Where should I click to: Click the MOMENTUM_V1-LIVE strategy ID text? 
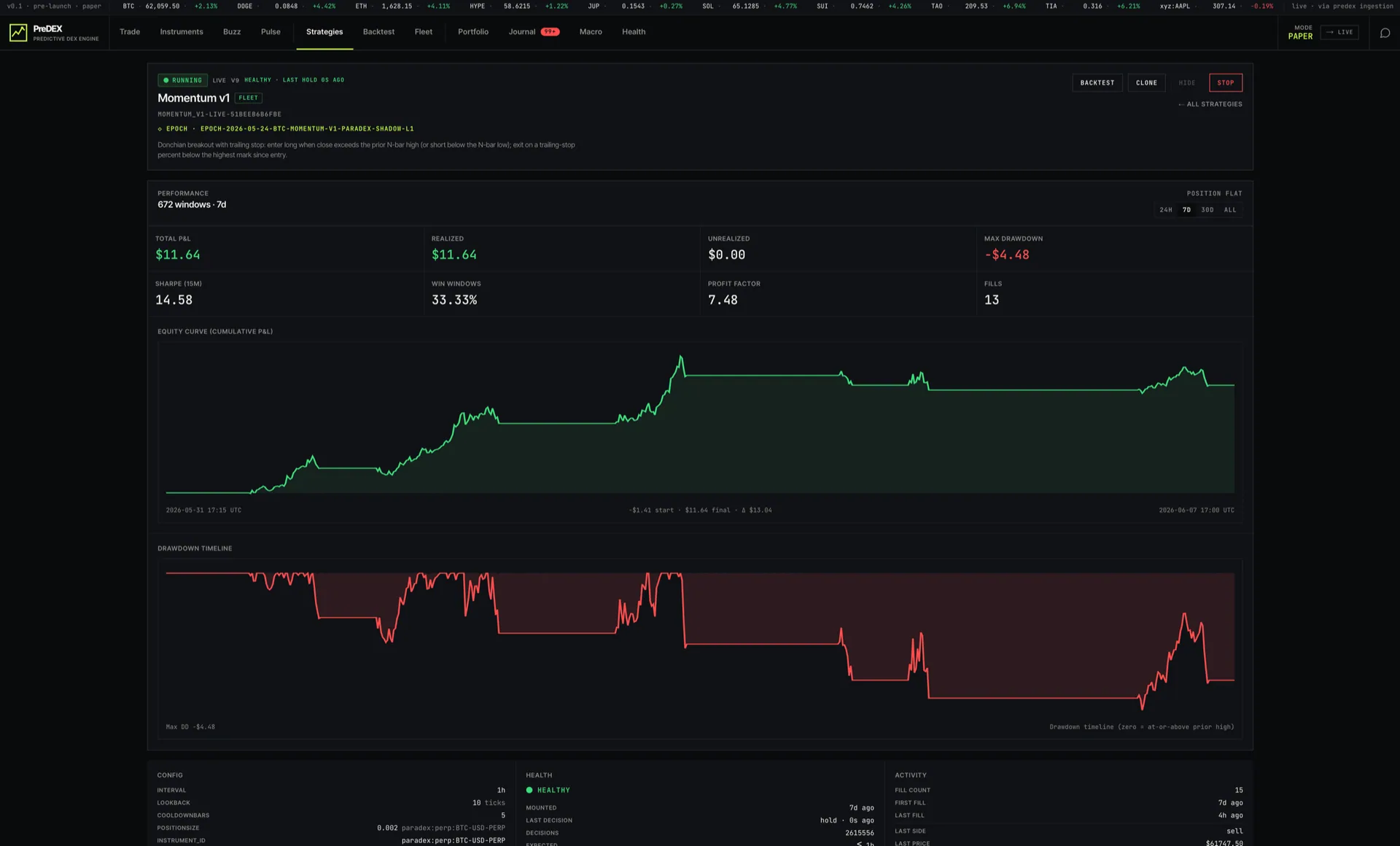tap(219, 115)
